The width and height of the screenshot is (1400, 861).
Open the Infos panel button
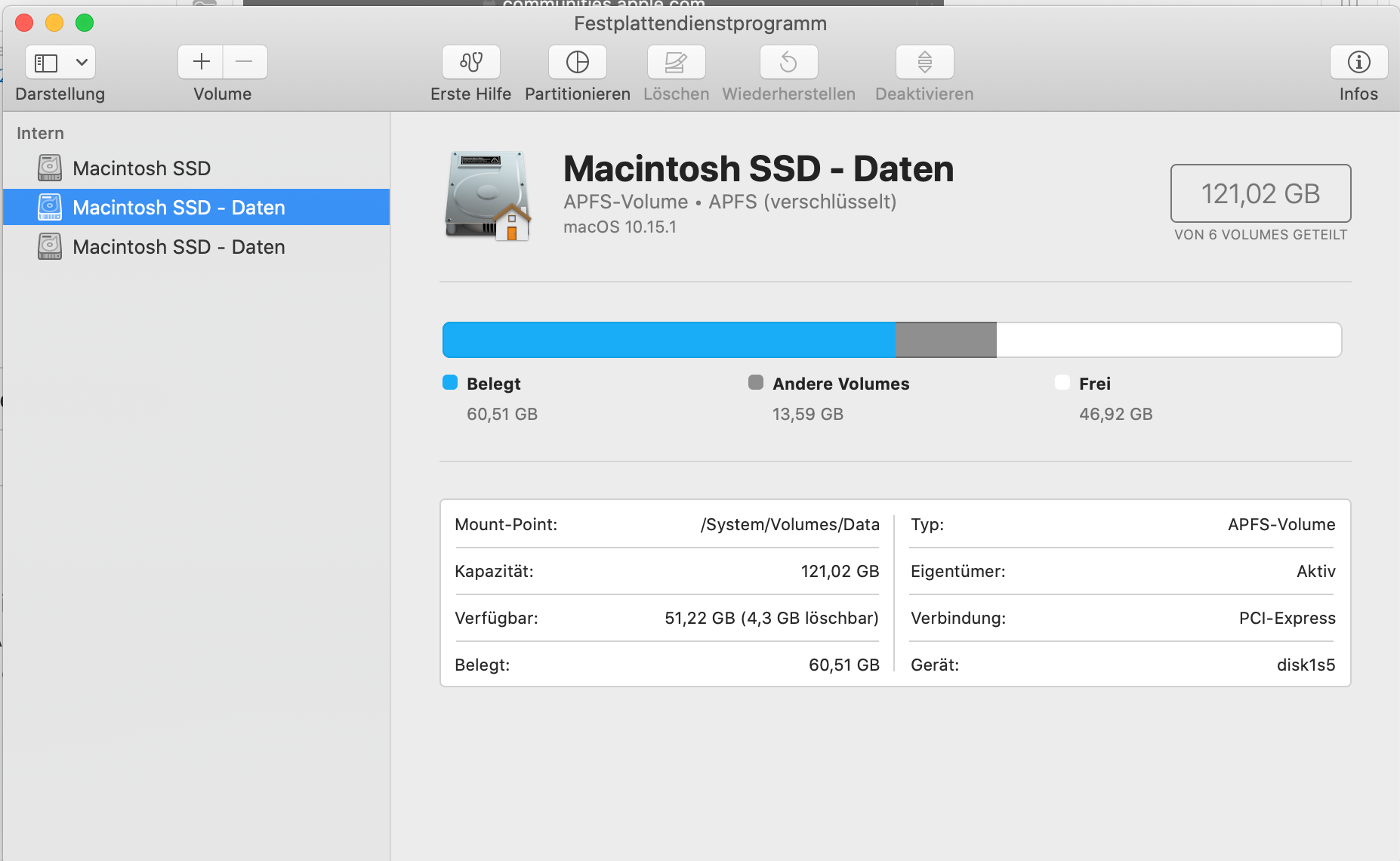[1358, 62]
